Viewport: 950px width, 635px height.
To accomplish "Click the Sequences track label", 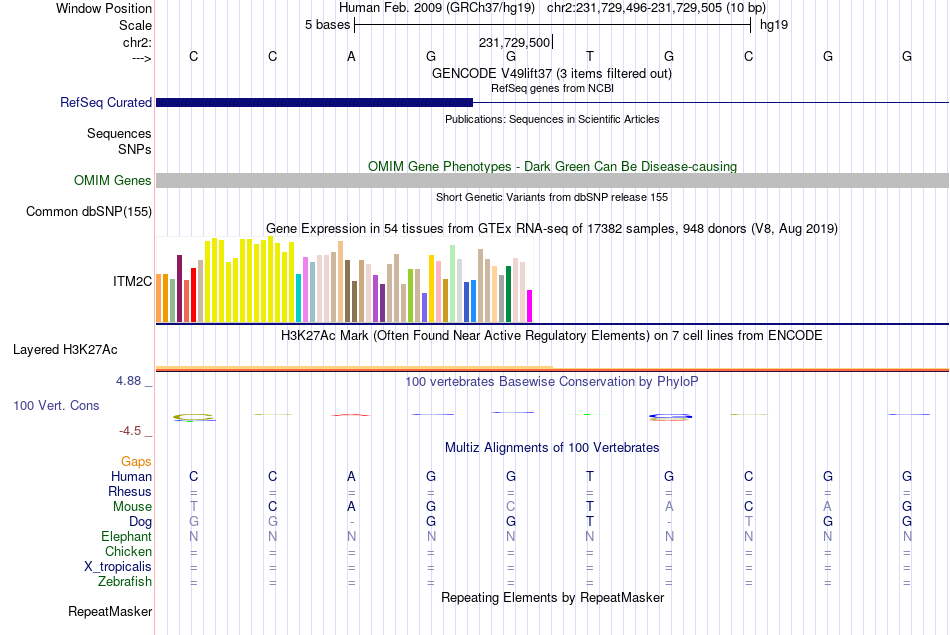I will pos(119,133).
